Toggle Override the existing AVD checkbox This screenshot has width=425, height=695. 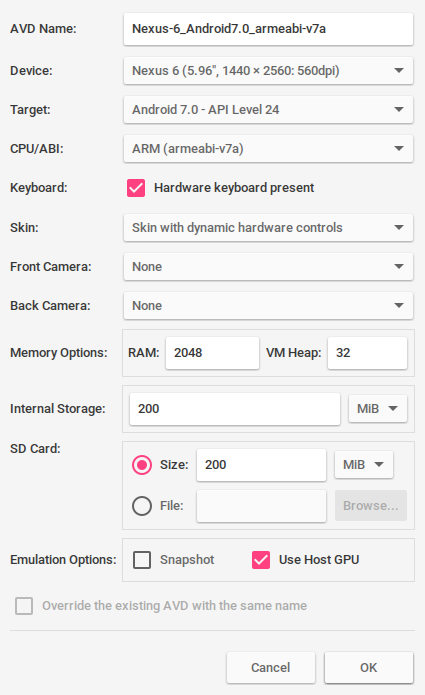pyautogui.click(x=24, y=606)
